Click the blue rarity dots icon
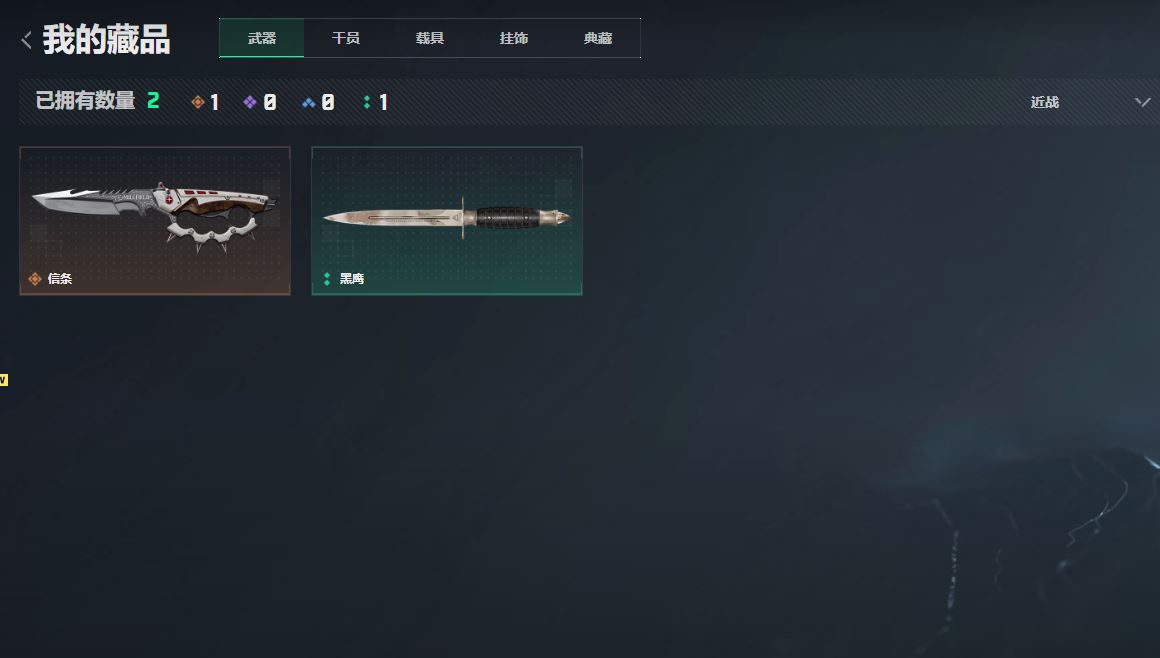 (x=308, y=103)
